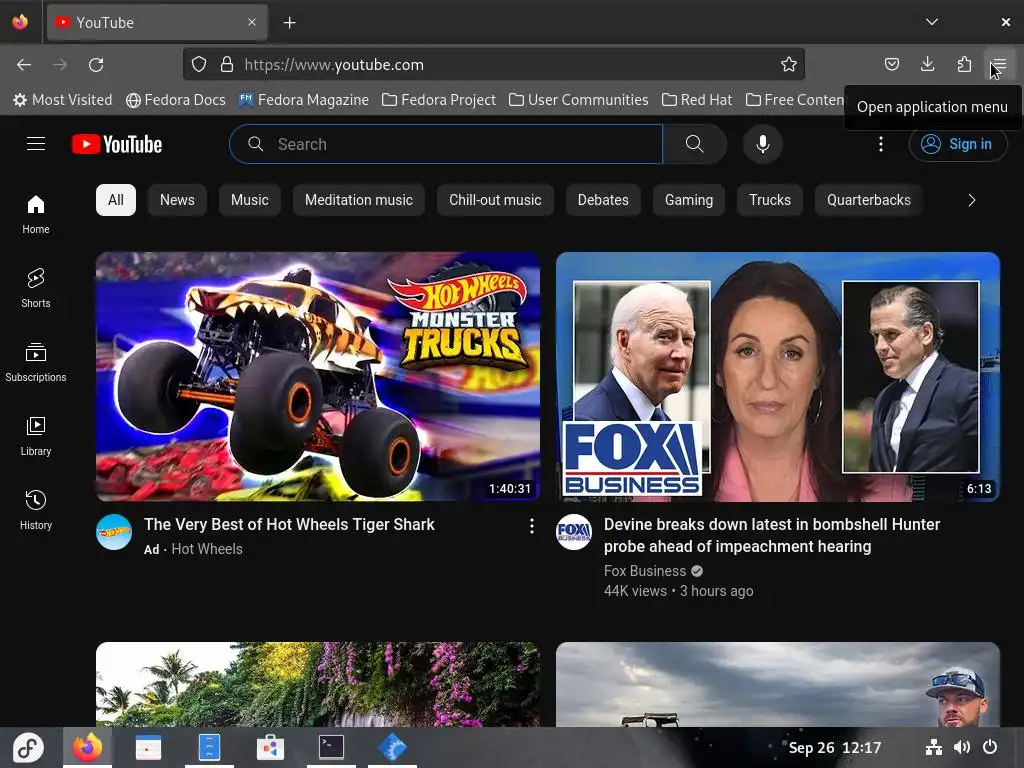This screenshot has height=768, width=1024.
Task: Open the Most Visited bookmark
Action: 63,100
